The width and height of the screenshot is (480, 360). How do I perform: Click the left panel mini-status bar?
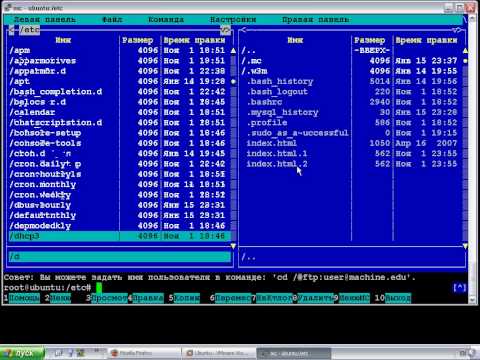[120, 257]
